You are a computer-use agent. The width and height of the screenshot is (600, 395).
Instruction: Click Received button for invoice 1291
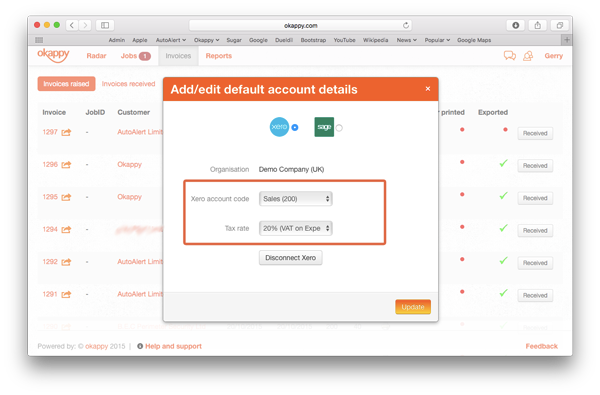point(535,295)
